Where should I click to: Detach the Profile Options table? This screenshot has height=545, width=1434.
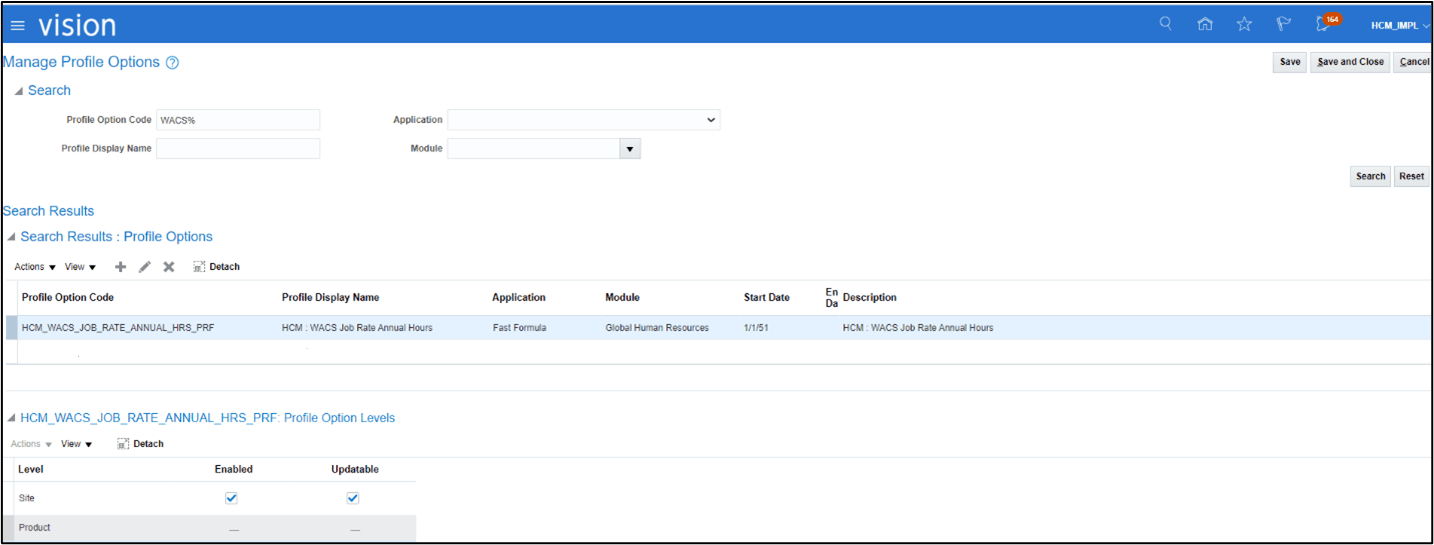pyautogui.click(x=216, y=267)
